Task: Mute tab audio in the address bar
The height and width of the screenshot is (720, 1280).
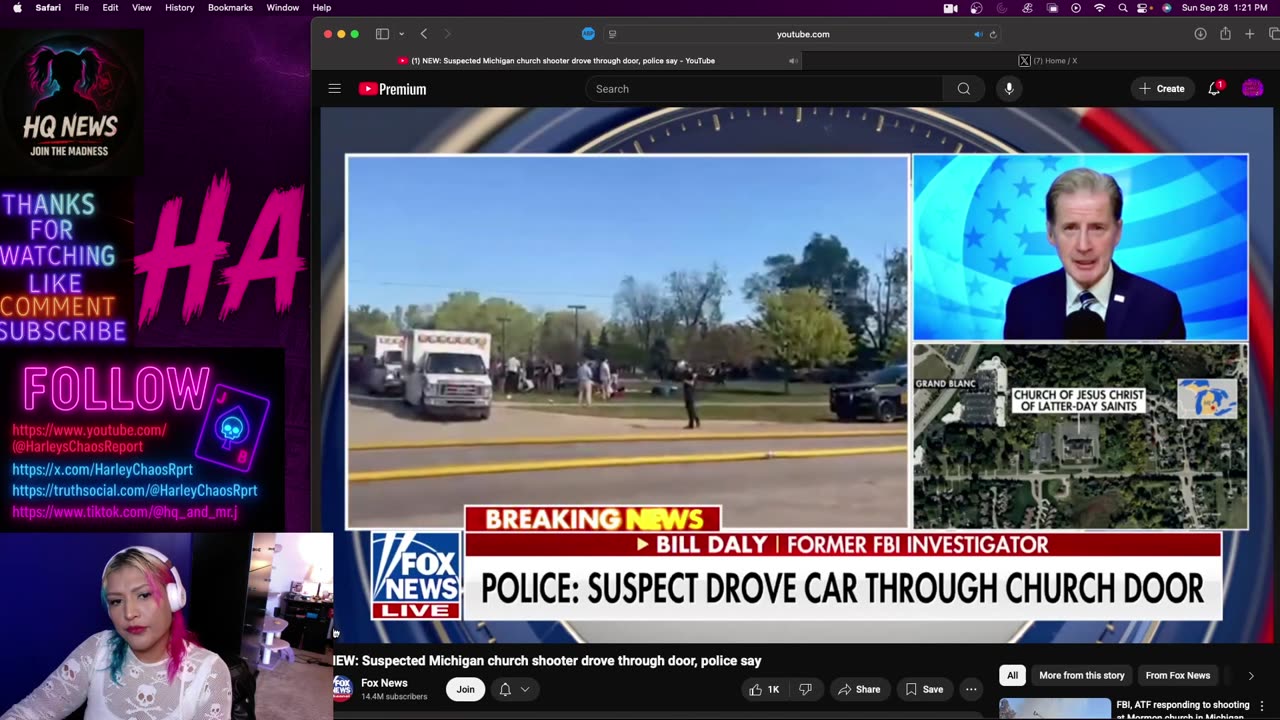Action: click(977, 34)
